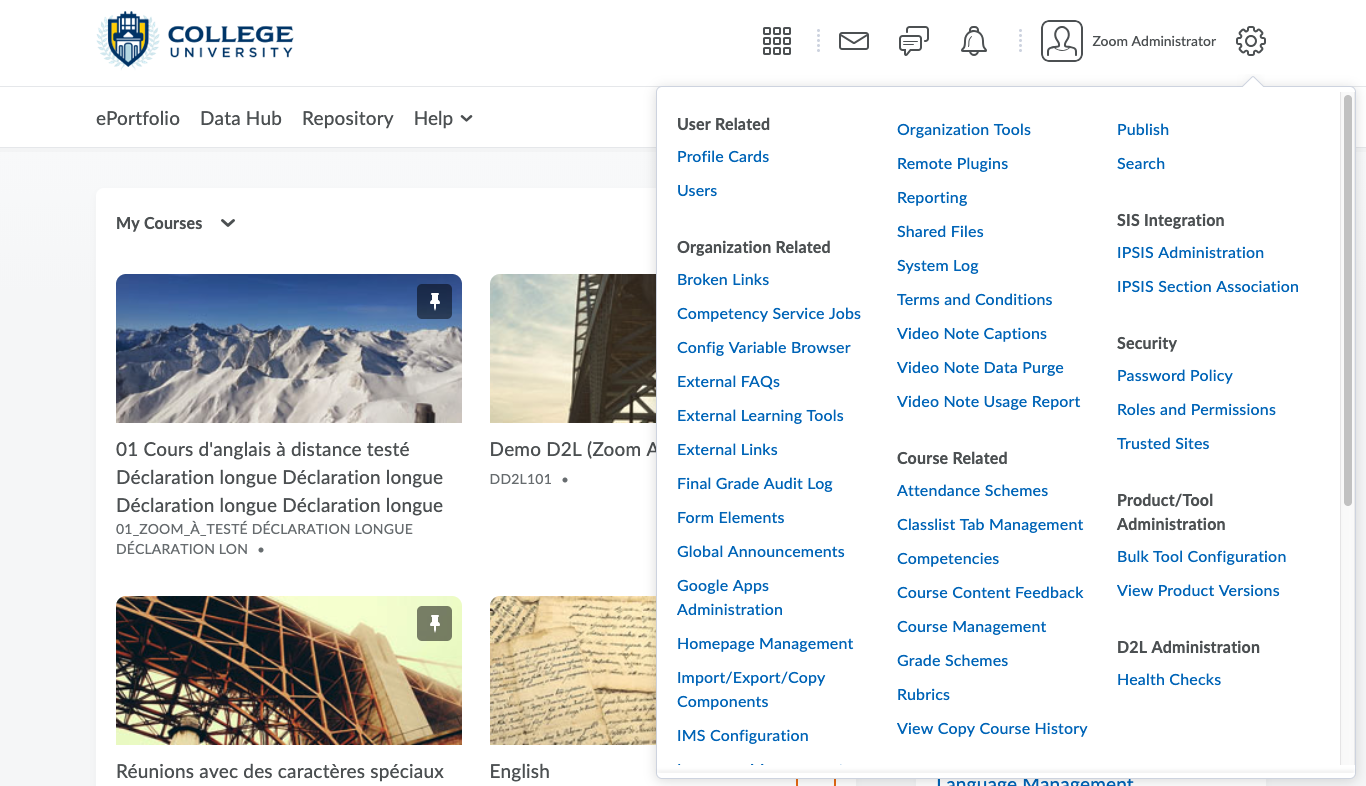Open Password Policy
1366x786 pixels.
1175,376
